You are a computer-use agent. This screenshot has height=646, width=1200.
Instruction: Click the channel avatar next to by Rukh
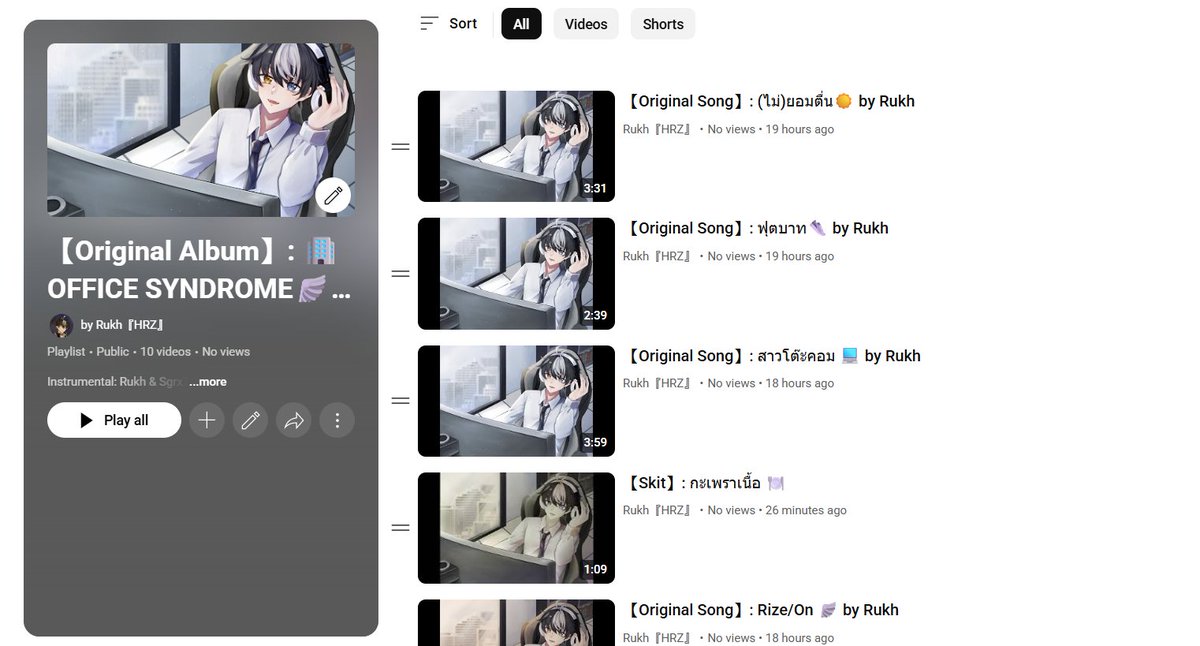coord(61,325)
